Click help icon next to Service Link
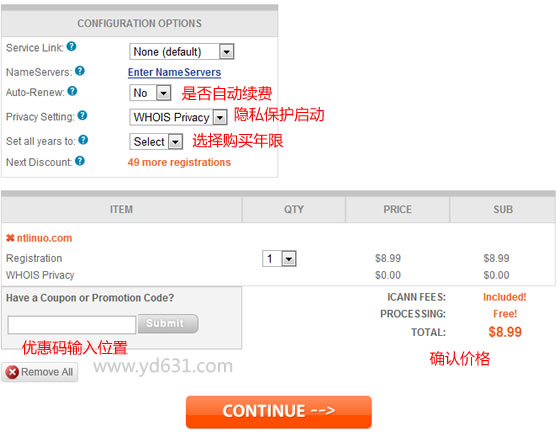 71,46
